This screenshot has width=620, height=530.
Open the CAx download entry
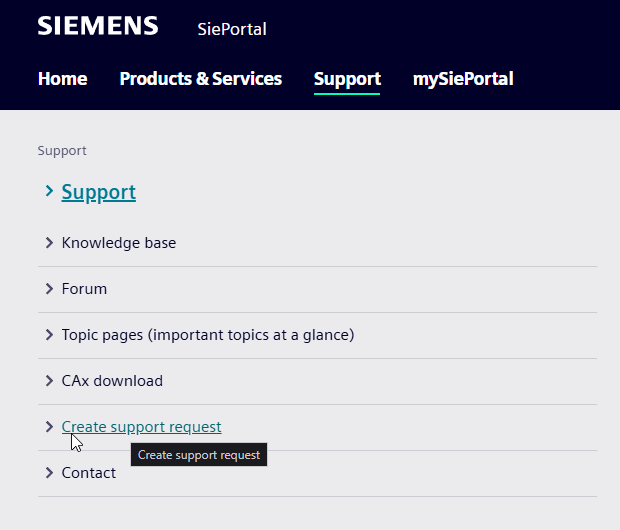coord(112,381)
